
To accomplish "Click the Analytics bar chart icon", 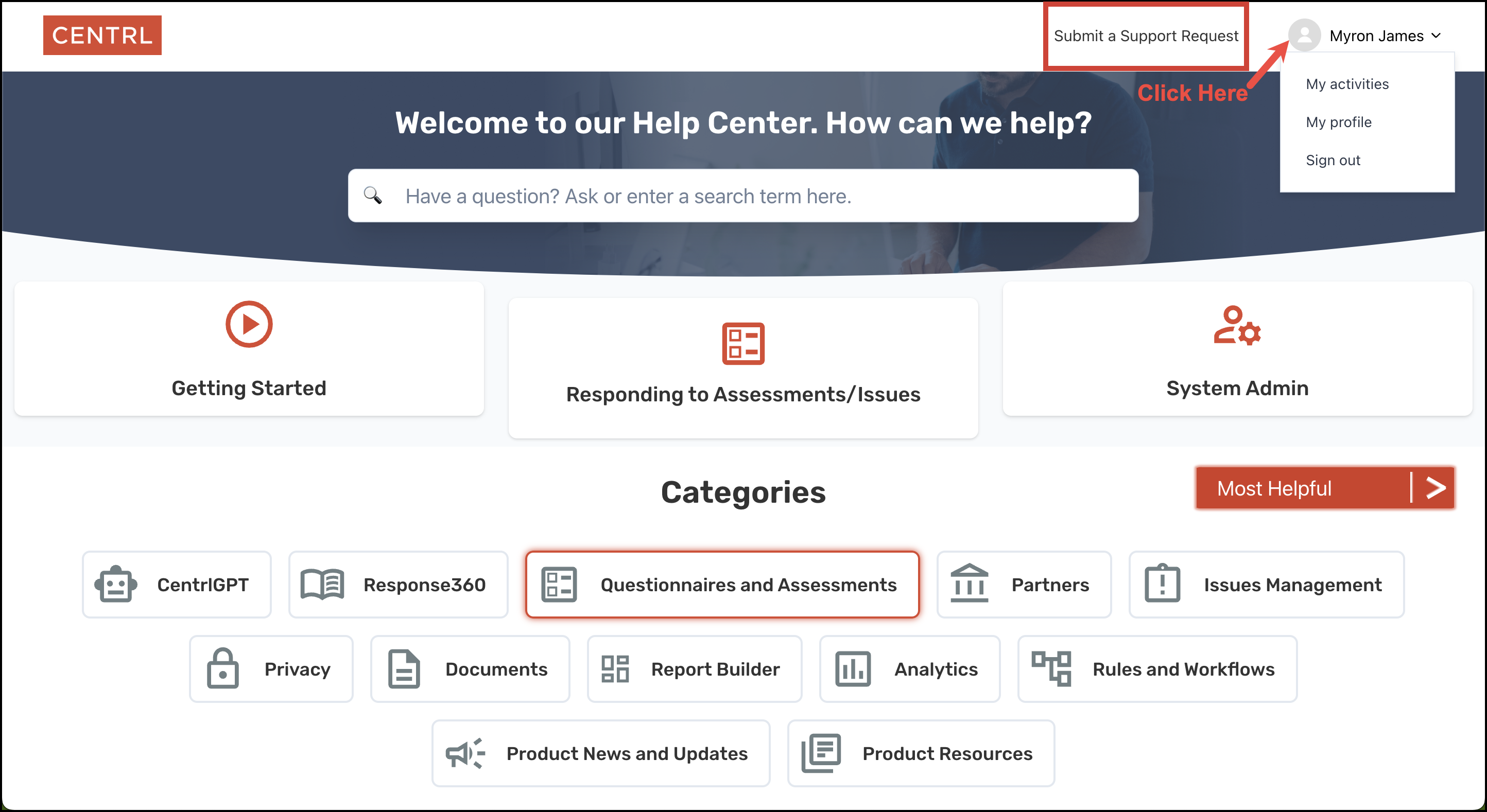I will (x=853, y=669).
